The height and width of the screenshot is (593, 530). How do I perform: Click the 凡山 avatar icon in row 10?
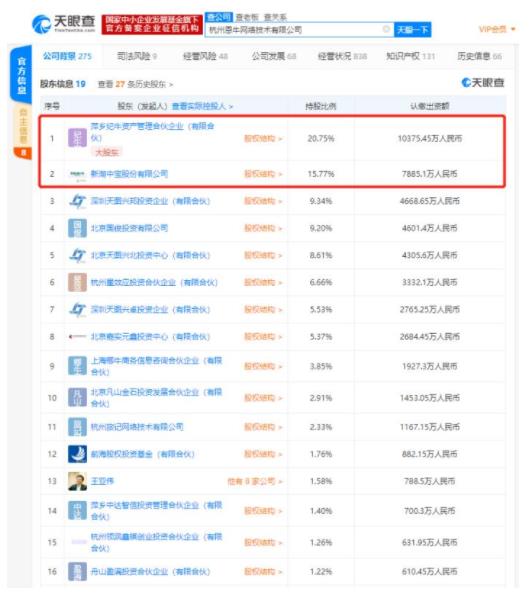coord(77,397)
